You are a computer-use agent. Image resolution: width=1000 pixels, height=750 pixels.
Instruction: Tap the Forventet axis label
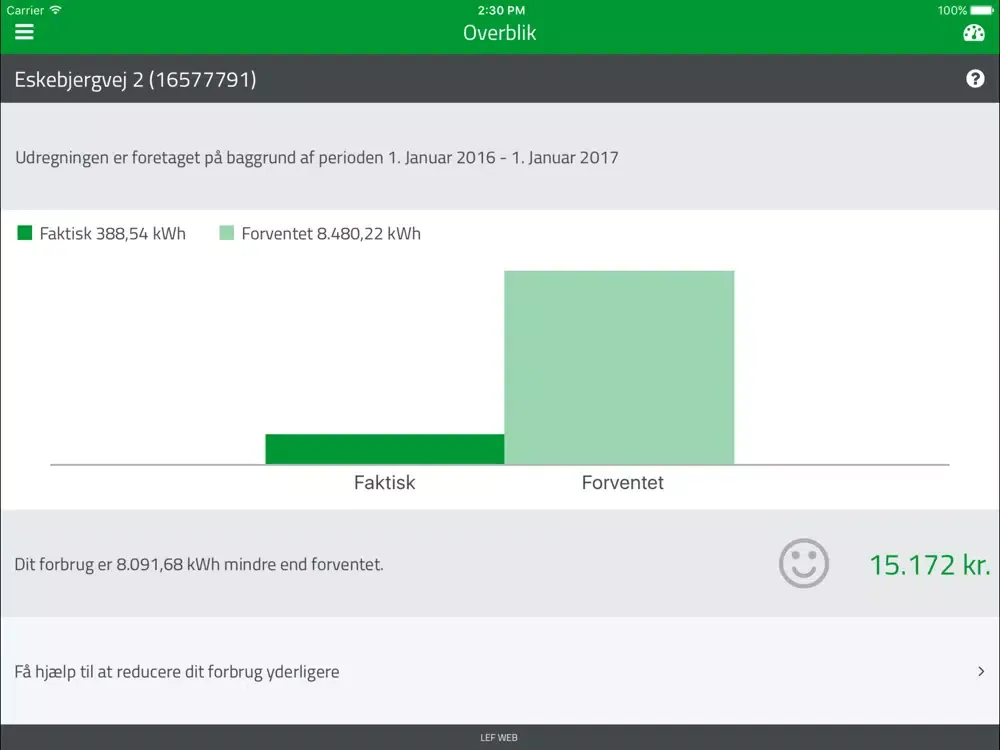[x=622, y=482]
